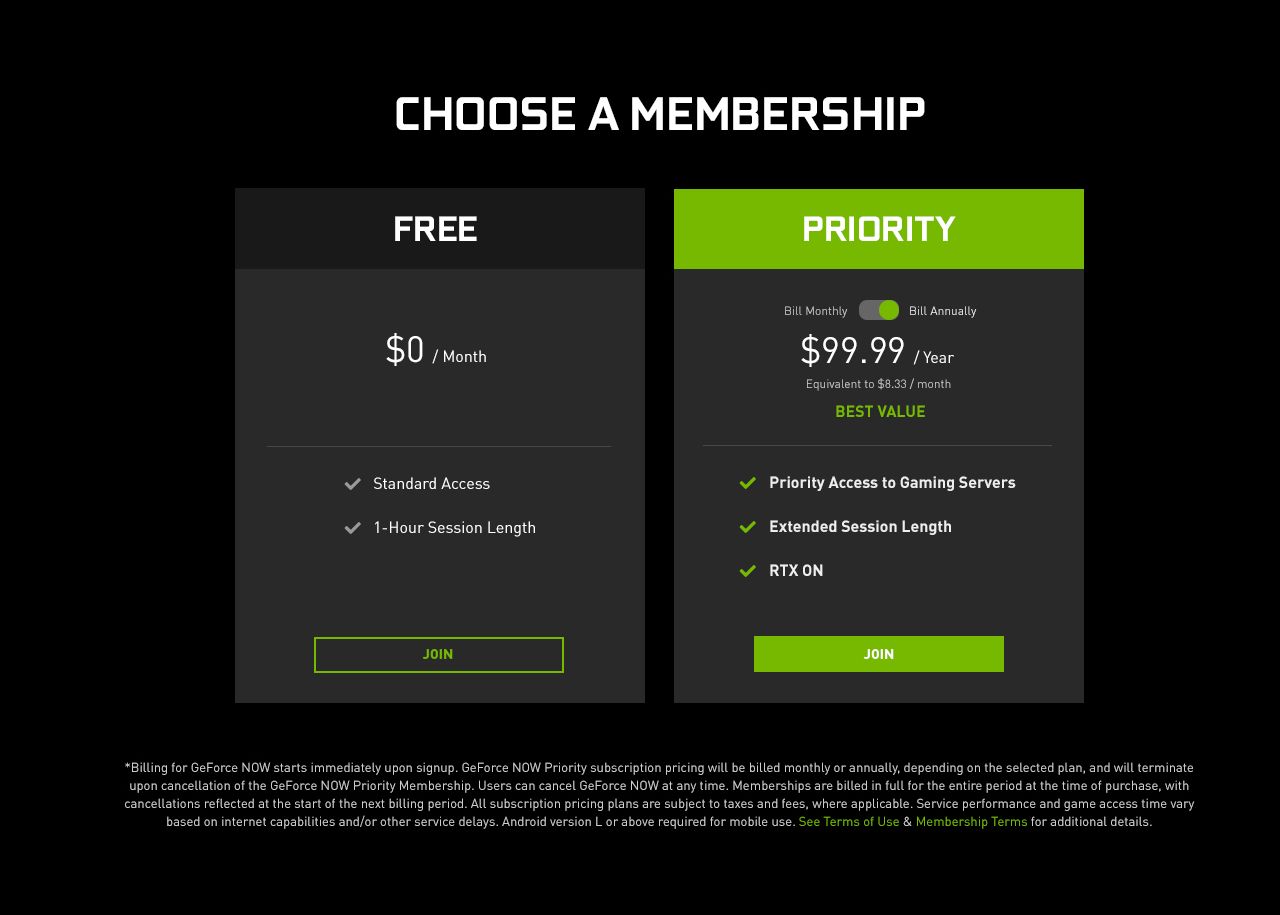Click the green checkmark for Extended Session Length
The height and width of the screenshot is (915, 1280).
tap(747, 527)
